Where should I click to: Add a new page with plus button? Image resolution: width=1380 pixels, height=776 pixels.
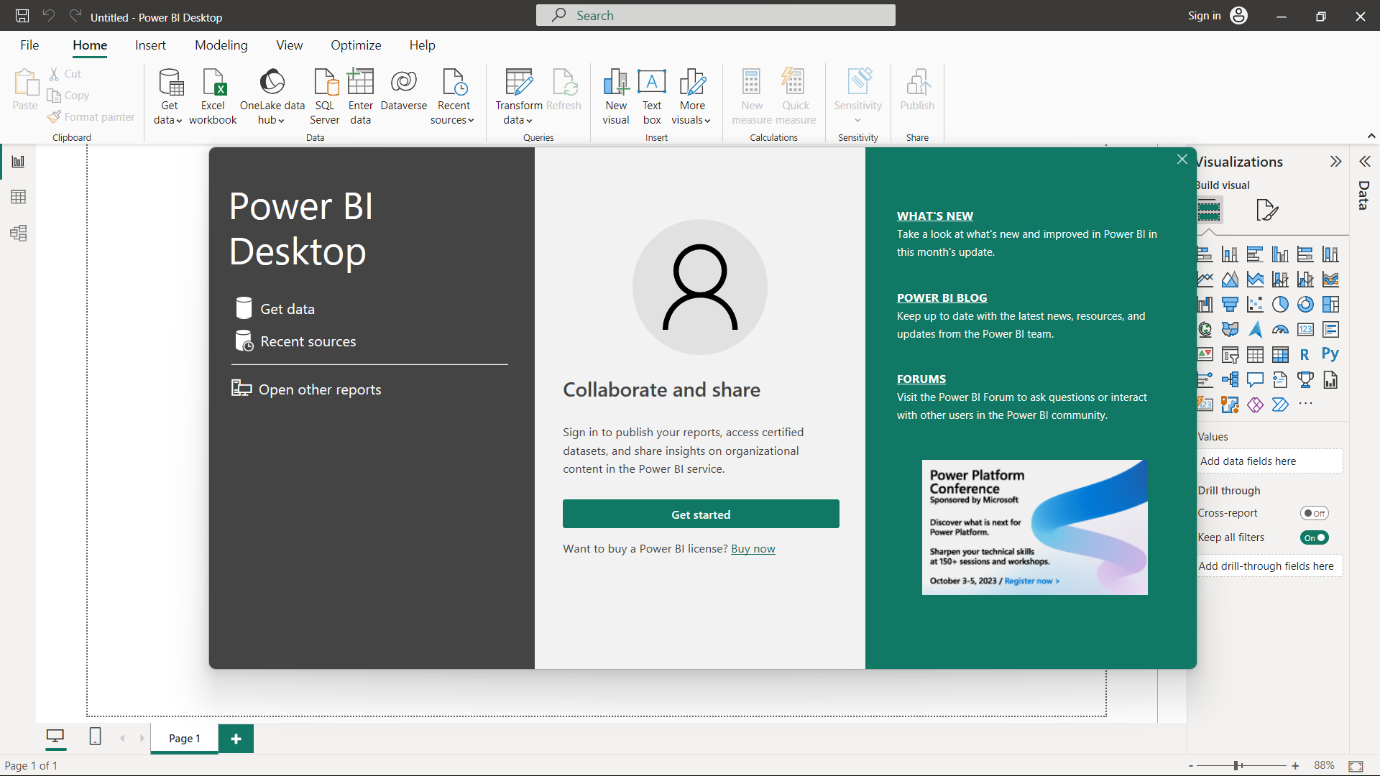coord(236,738)
